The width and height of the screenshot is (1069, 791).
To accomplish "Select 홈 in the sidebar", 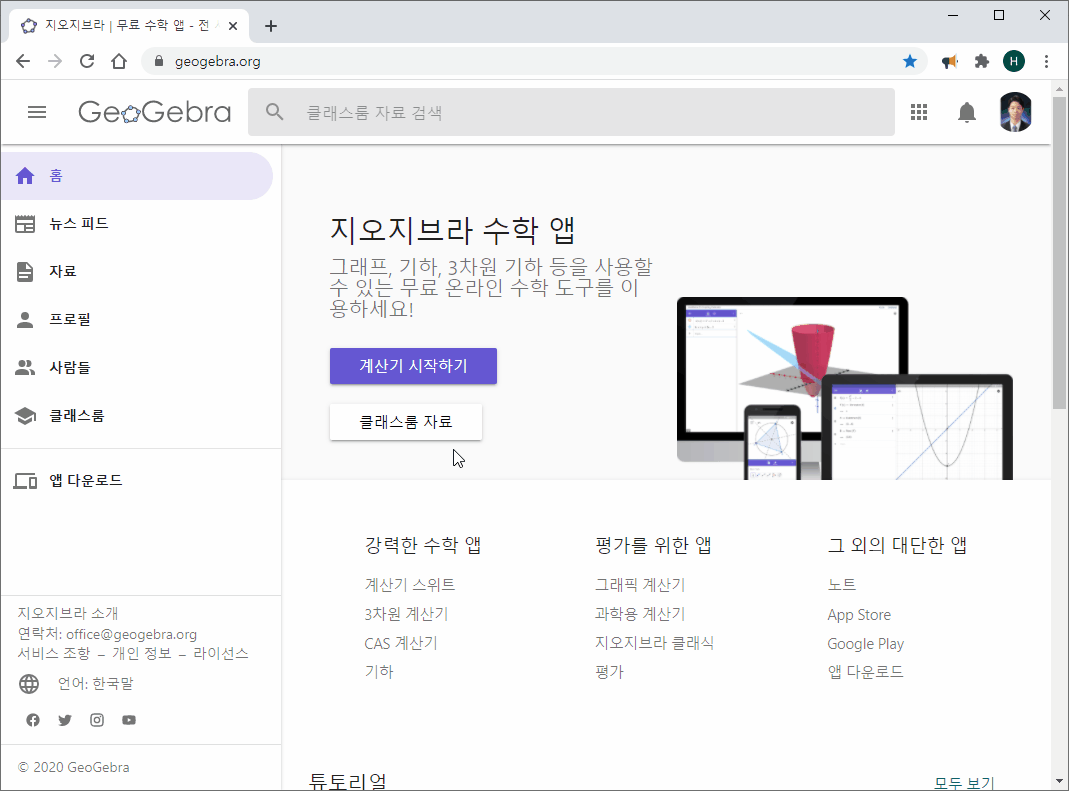I will 136,176.
